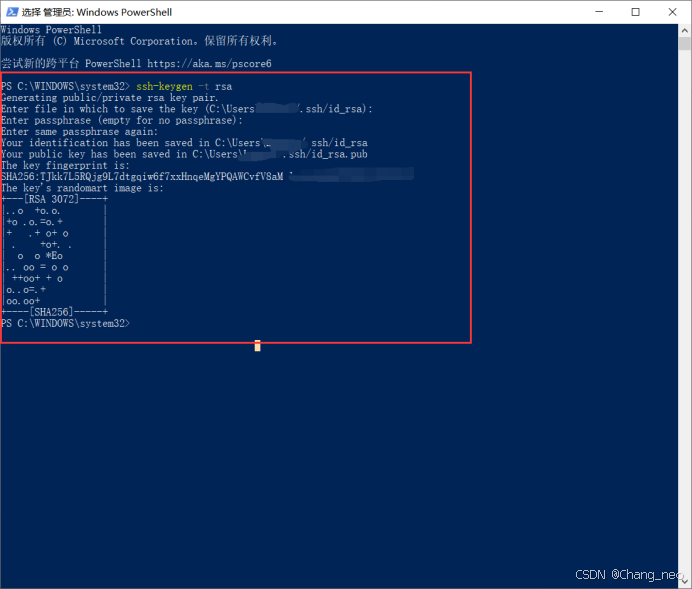Close the PowerShell window
692x589 pixels.
[x=672, y=12]
